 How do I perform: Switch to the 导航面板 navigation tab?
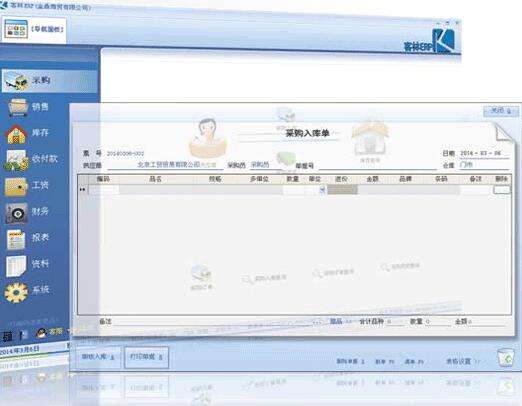click(x=34, y=29)
